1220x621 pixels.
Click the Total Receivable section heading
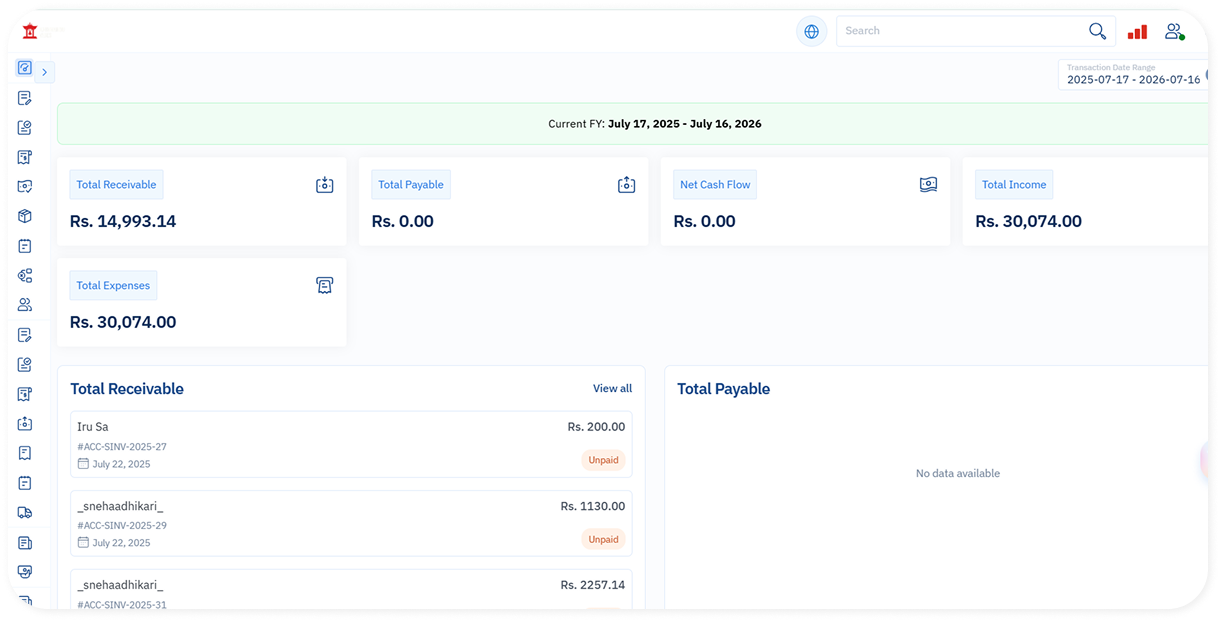tap(127, 389)
